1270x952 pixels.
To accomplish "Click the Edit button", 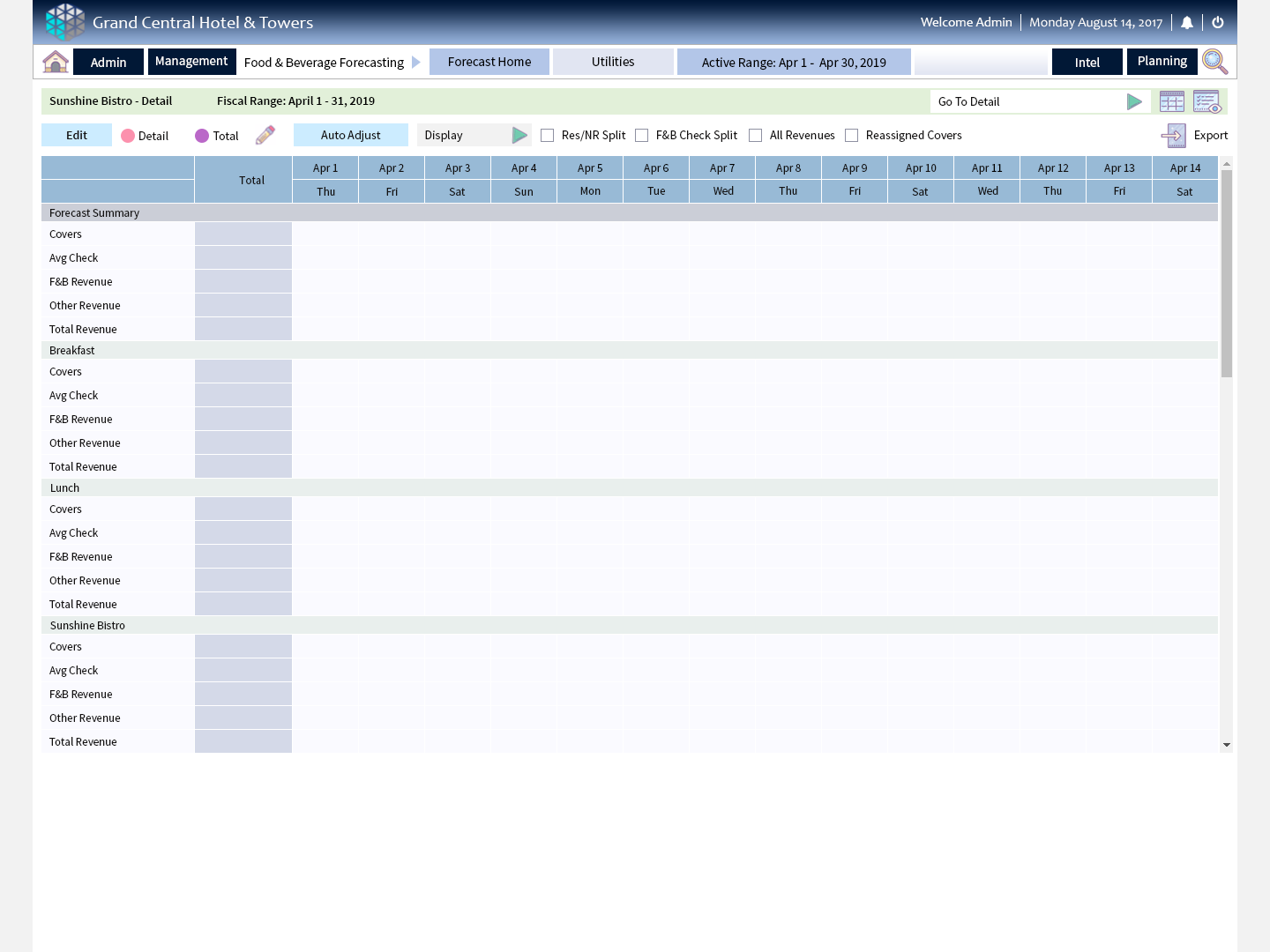I will pos(77,135).
